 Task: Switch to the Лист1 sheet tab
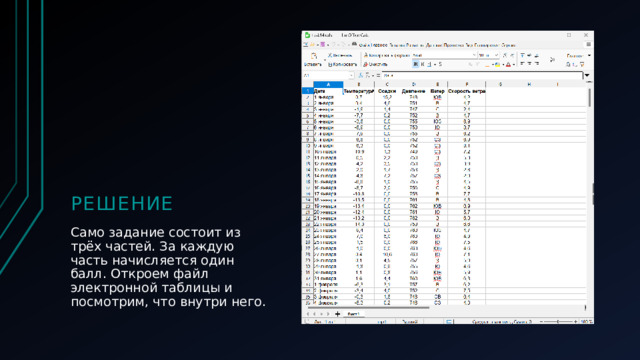click(x=353, y=314)
